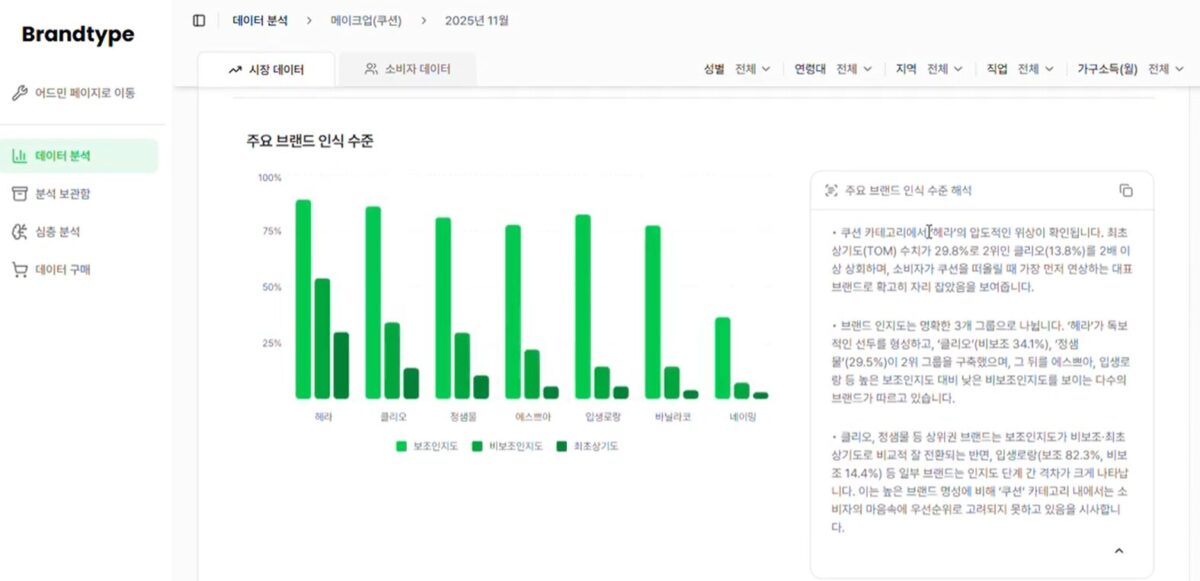This screenshot has width=1200, height=581.
Task: Click the Brandtype logo
Action: pyautogui.click(x=78, y=35)
